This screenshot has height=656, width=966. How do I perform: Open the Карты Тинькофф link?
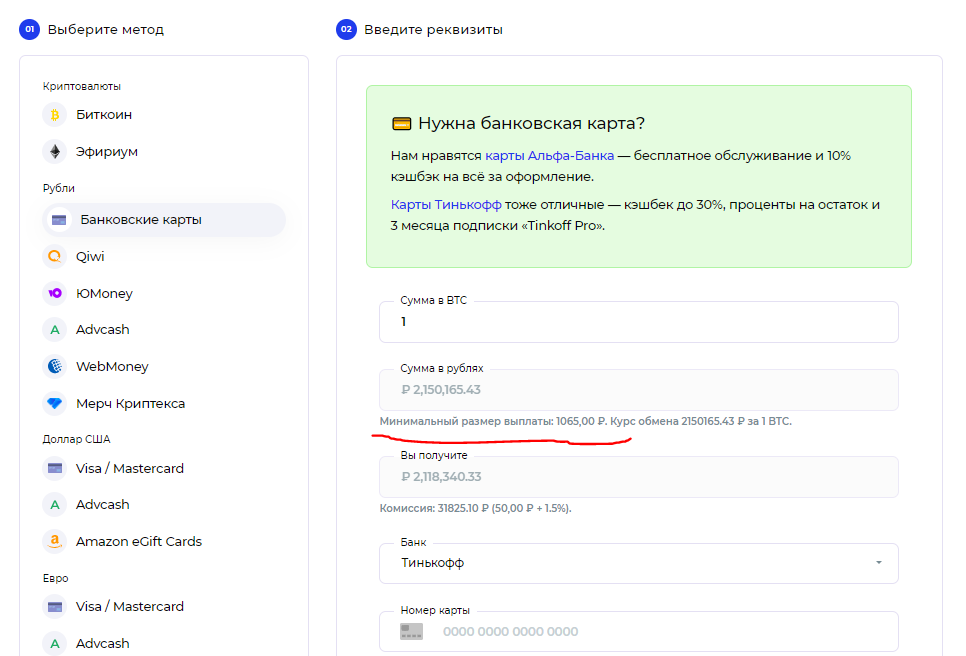(x=446, y=204)
